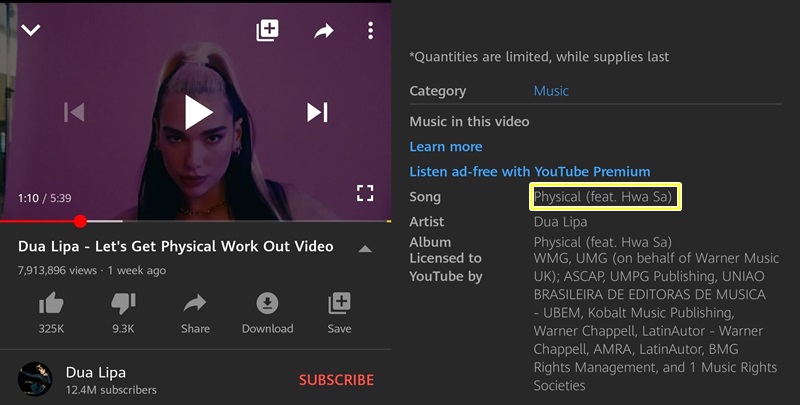Tap the share arrow on video overlay

[x=323, y=31]
